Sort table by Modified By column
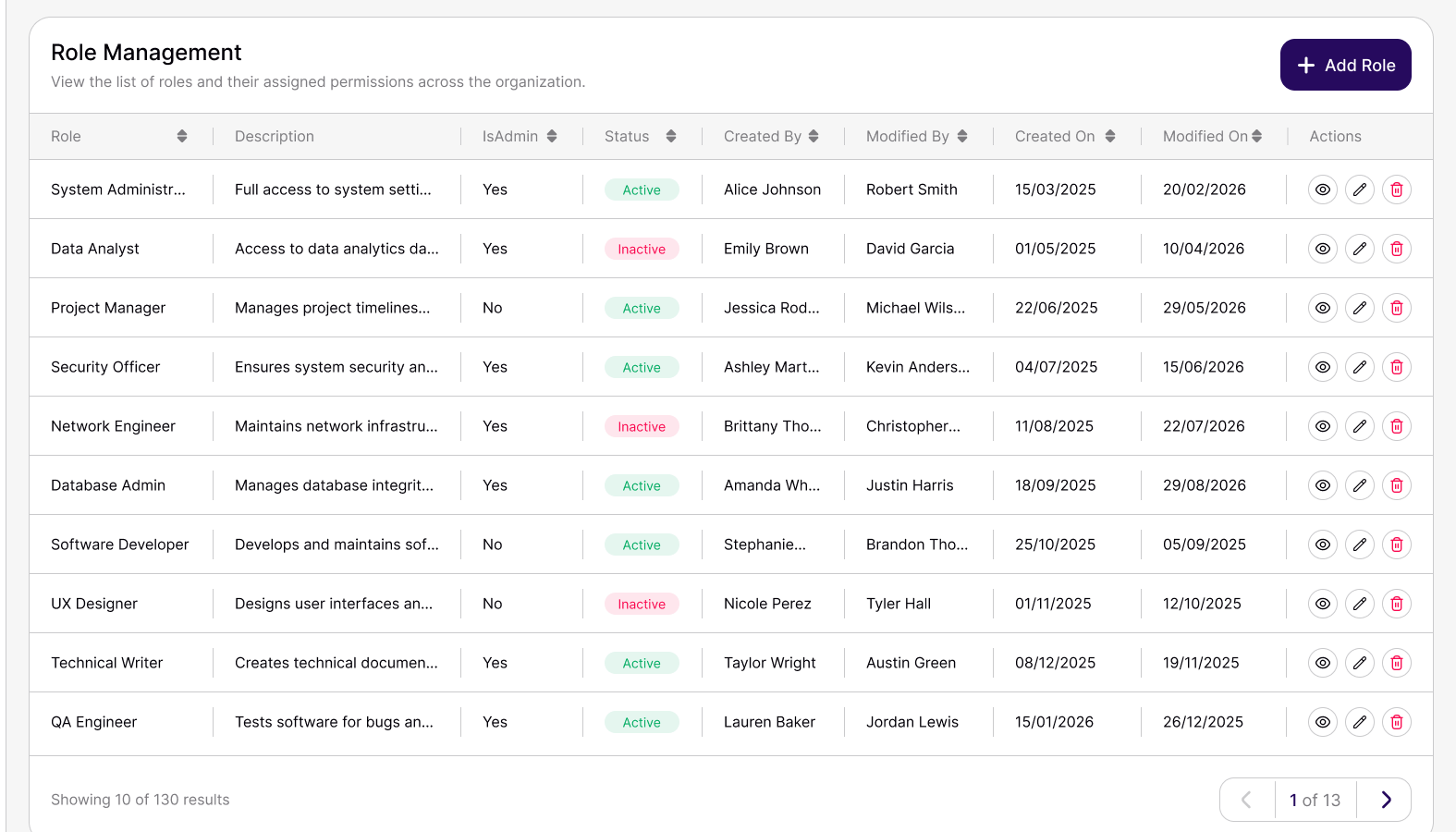 coord(962,136)
